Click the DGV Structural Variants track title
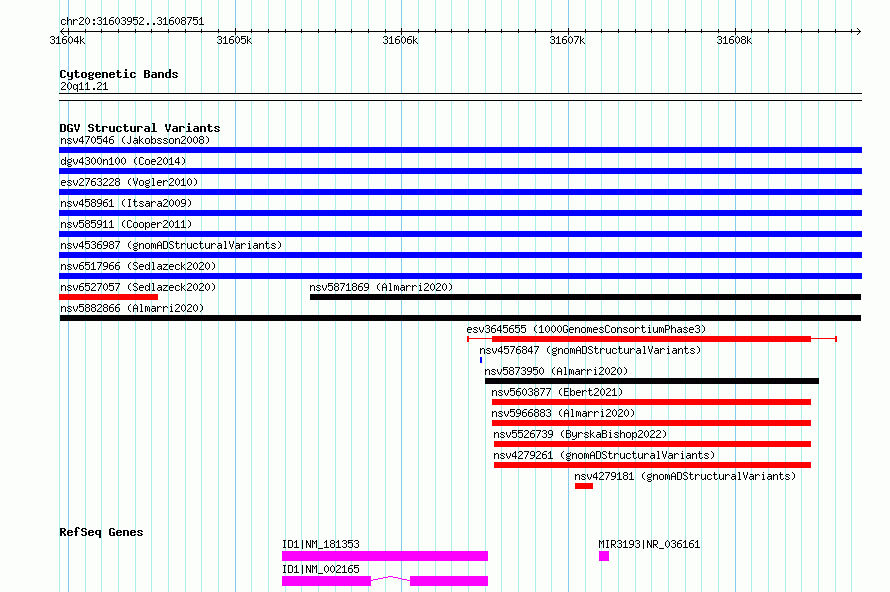The image size is (890, 592). coord(140,128)
